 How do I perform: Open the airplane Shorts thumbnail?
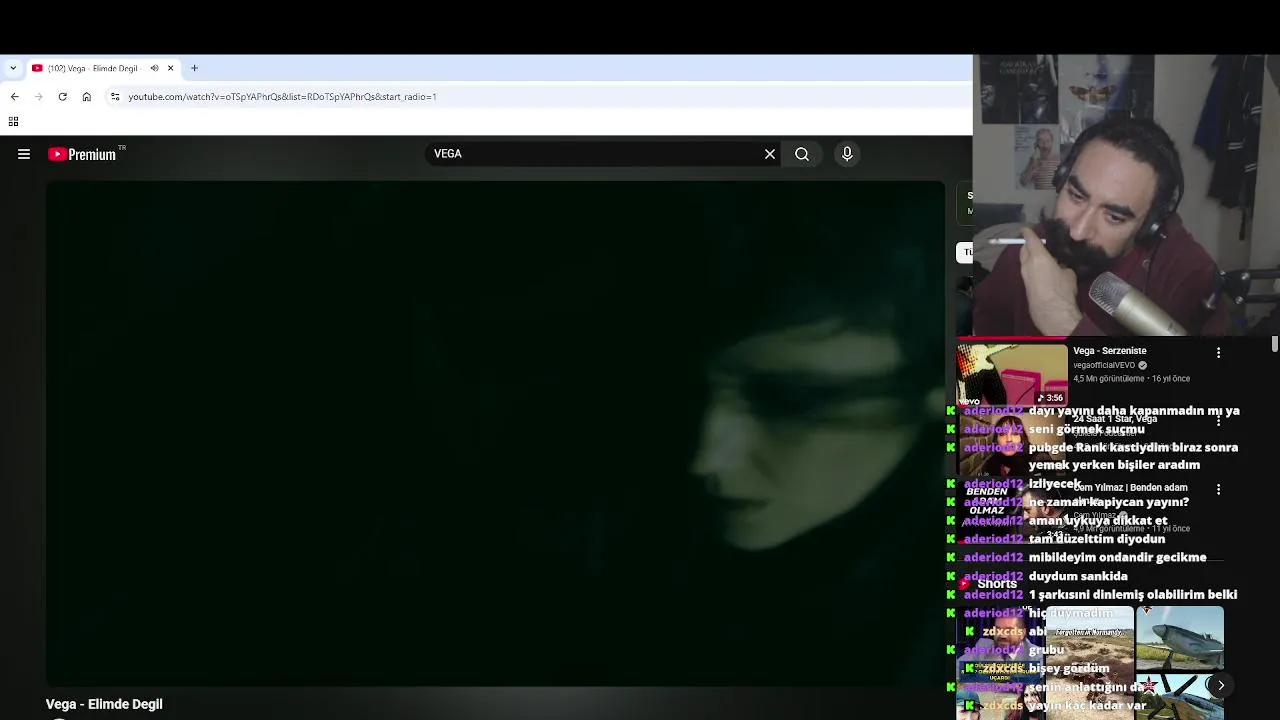(1179, 638)
